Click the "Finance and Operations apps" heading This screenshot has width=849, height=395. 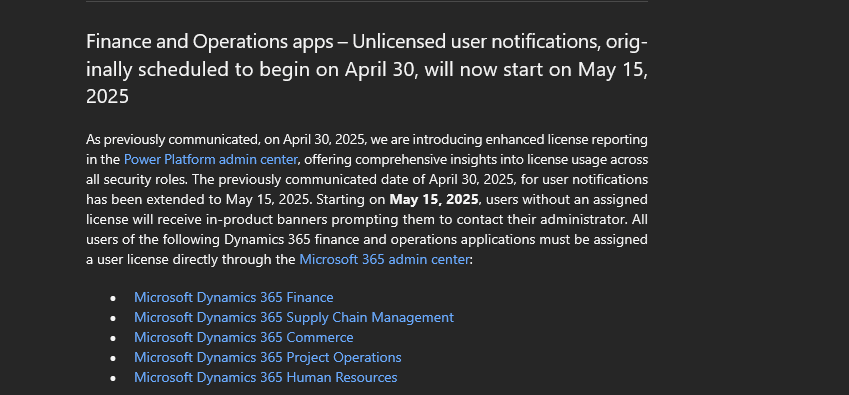pos(210,42)
